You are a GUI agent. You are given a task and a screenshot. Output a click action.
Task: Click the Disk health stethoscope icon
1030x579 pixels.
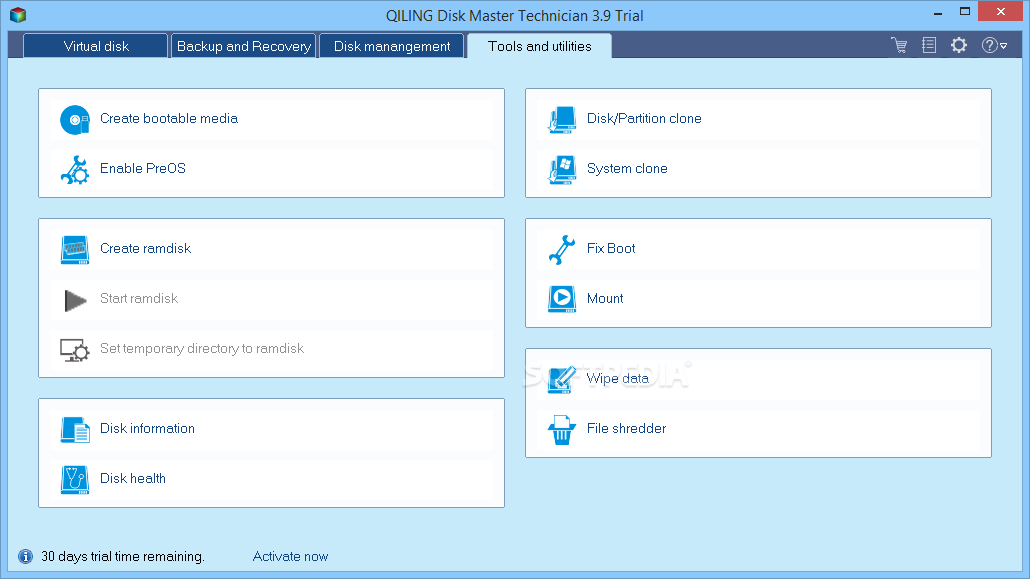(x=75, y=480)
